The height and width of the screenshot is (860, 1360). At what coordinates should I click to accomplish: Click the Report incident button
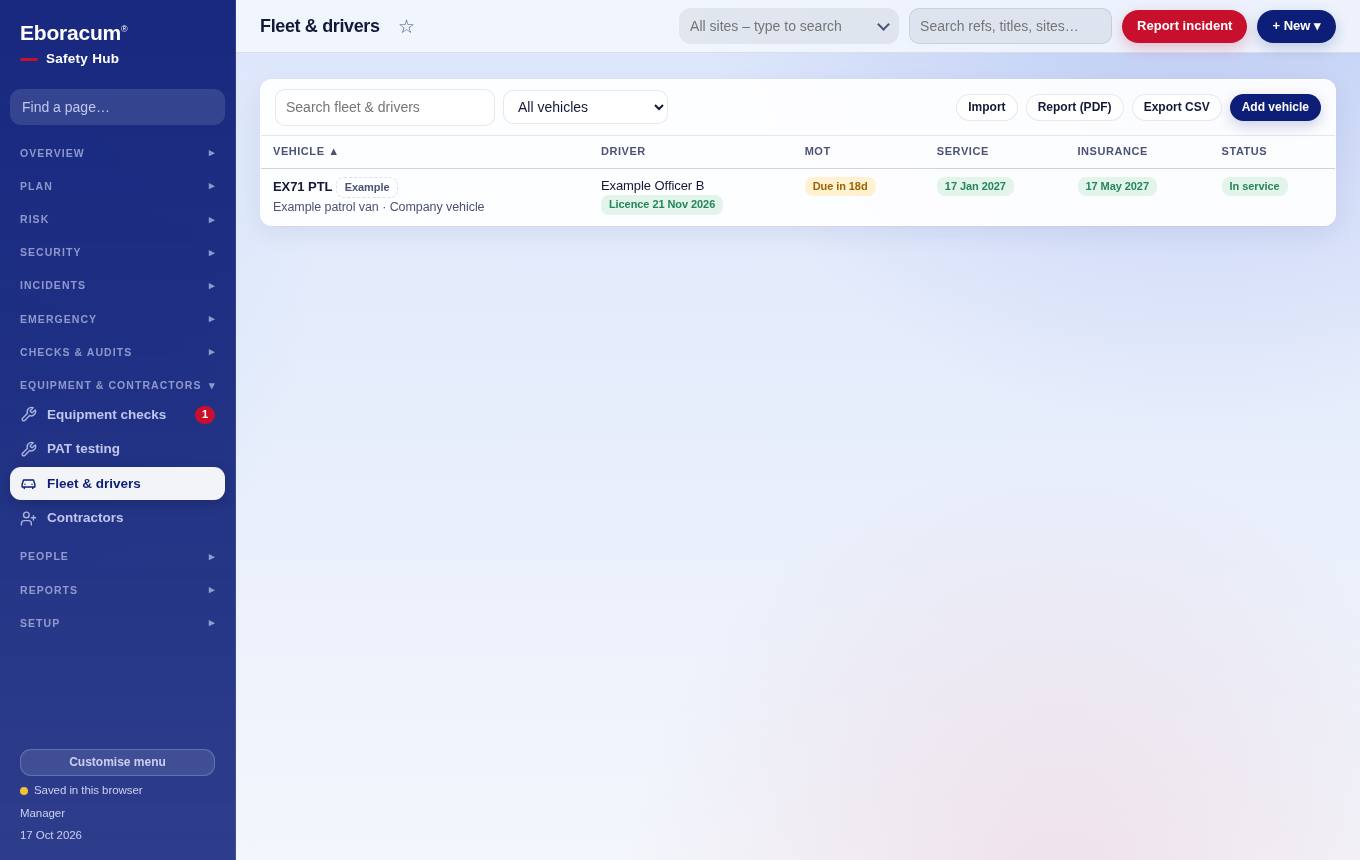(x=1184, y=26)
